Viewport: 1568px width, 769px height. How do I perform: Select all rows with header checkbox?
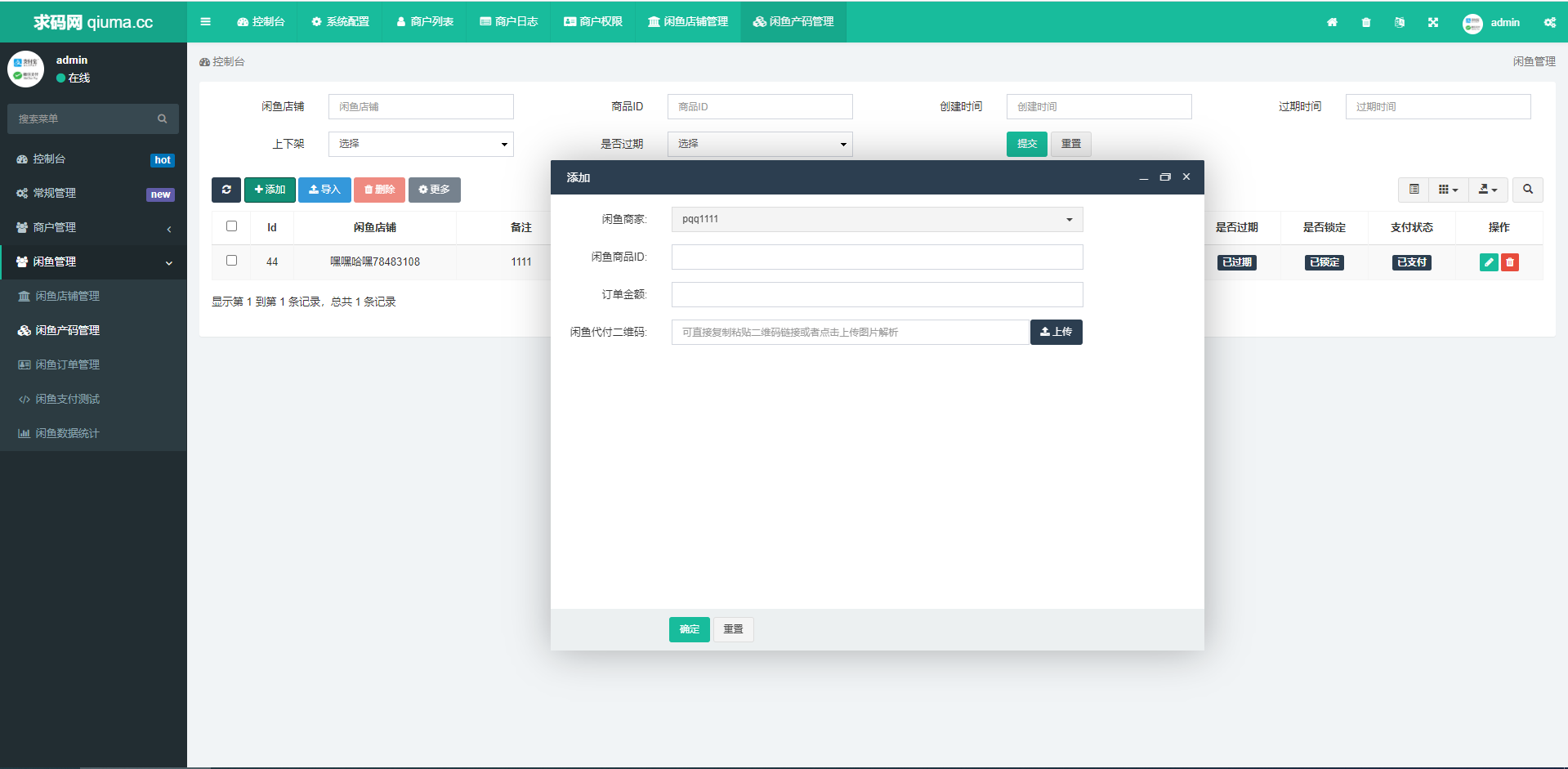click(231, 226)
